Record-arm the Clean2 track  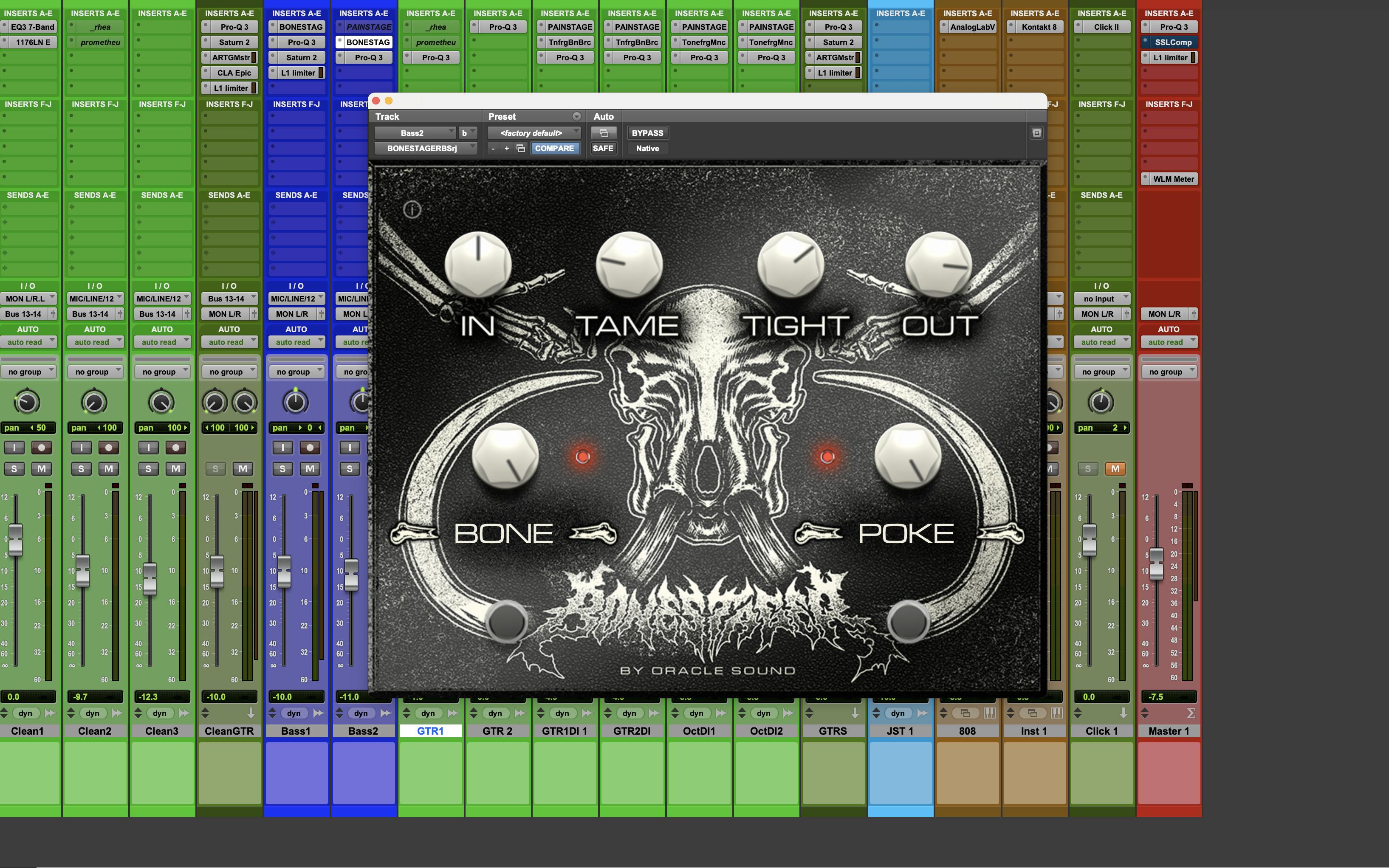point(108,447)
